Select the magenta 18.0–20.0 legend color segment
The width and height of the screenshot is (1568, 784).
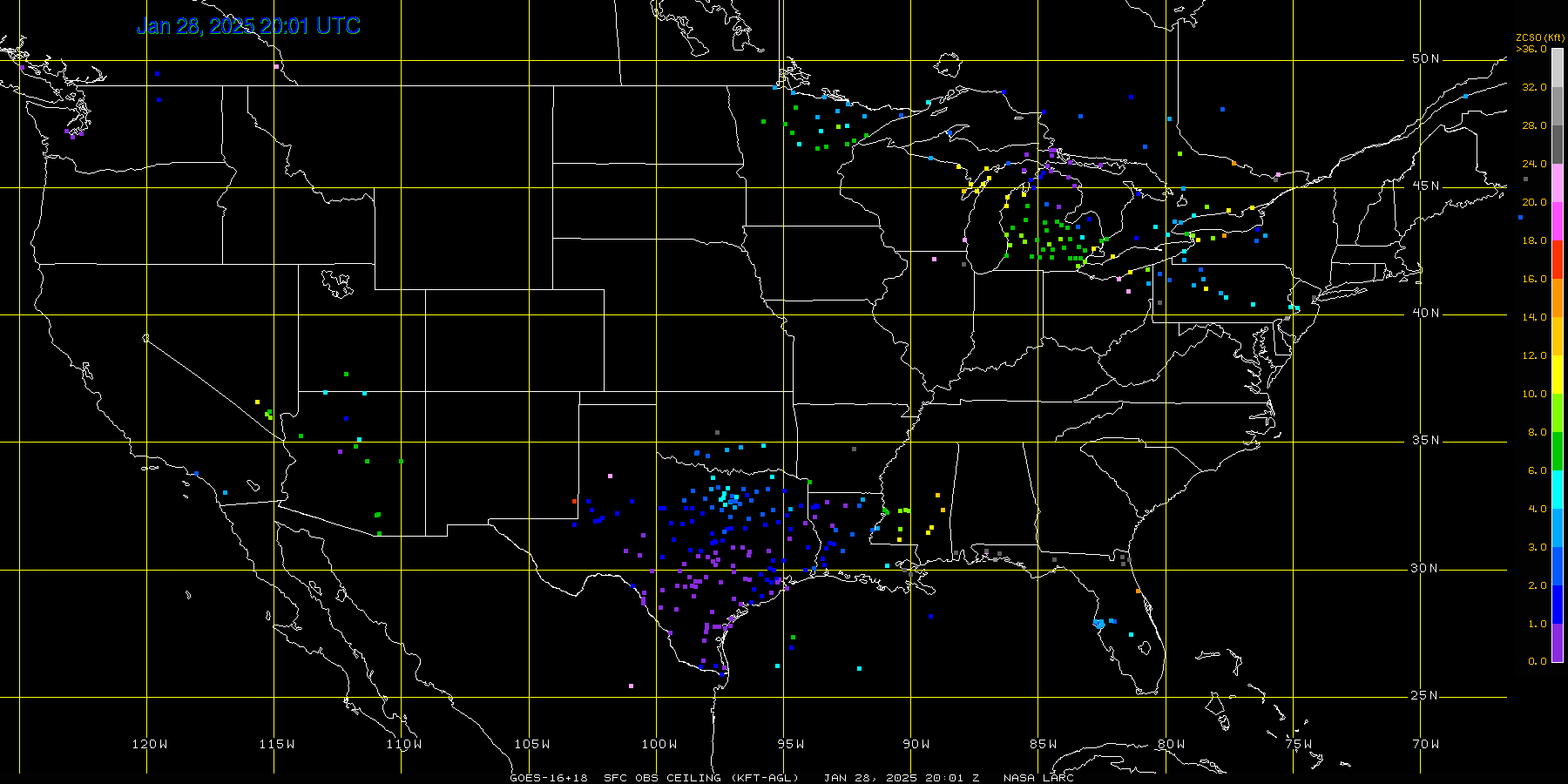click(x=1558, y=221)
